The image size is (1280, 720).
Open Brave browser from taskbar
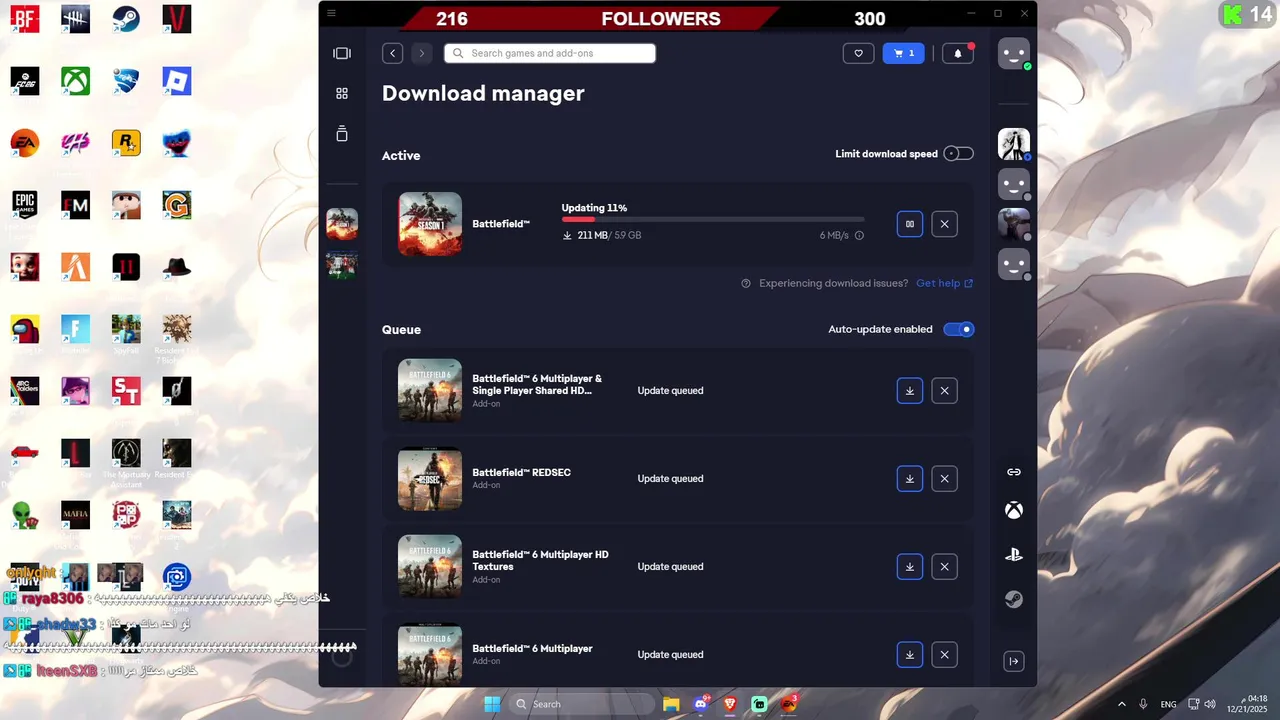(730, 704)
